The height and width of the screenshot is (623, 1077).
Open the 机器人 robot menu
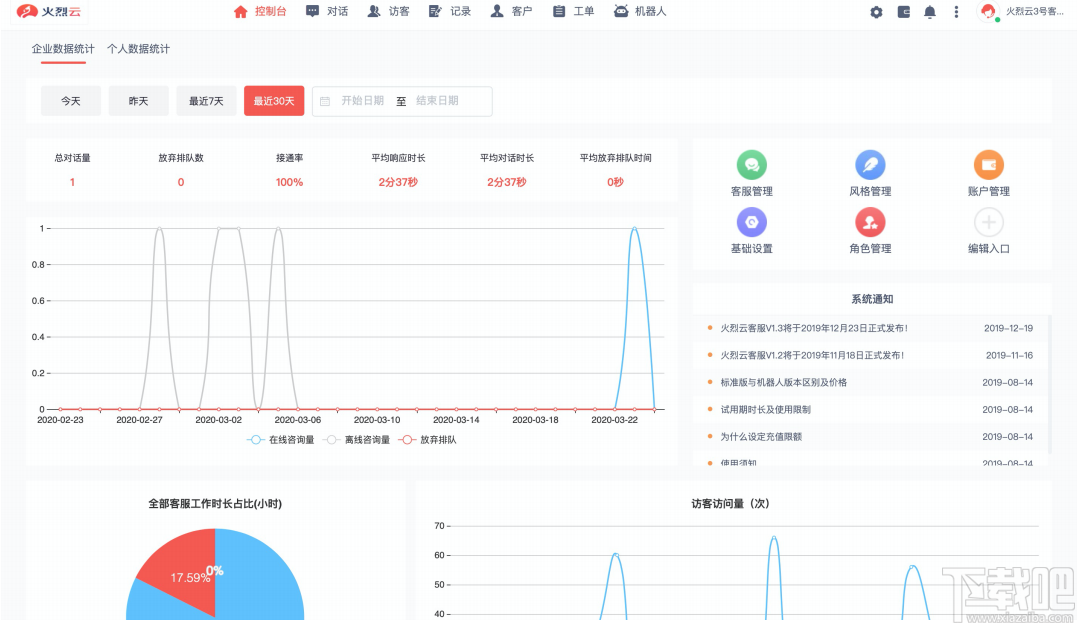pos(640,12)
